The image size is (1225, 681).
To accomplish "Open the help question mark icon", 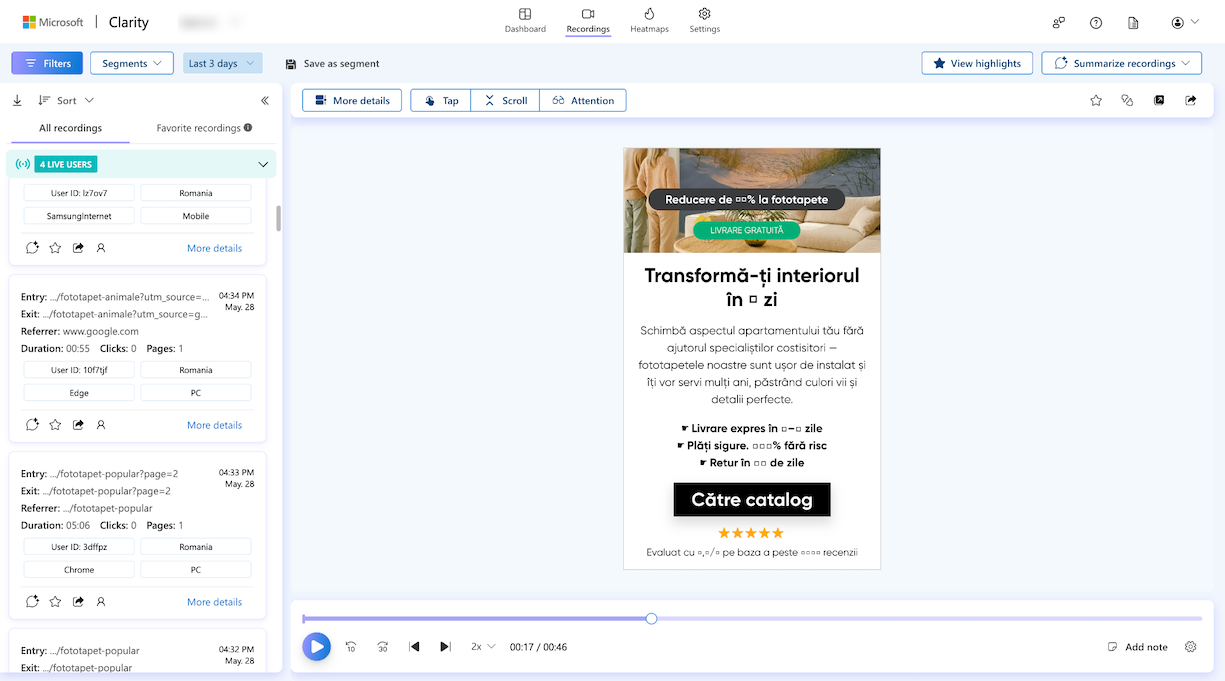I will click(x=1096, y=22).
